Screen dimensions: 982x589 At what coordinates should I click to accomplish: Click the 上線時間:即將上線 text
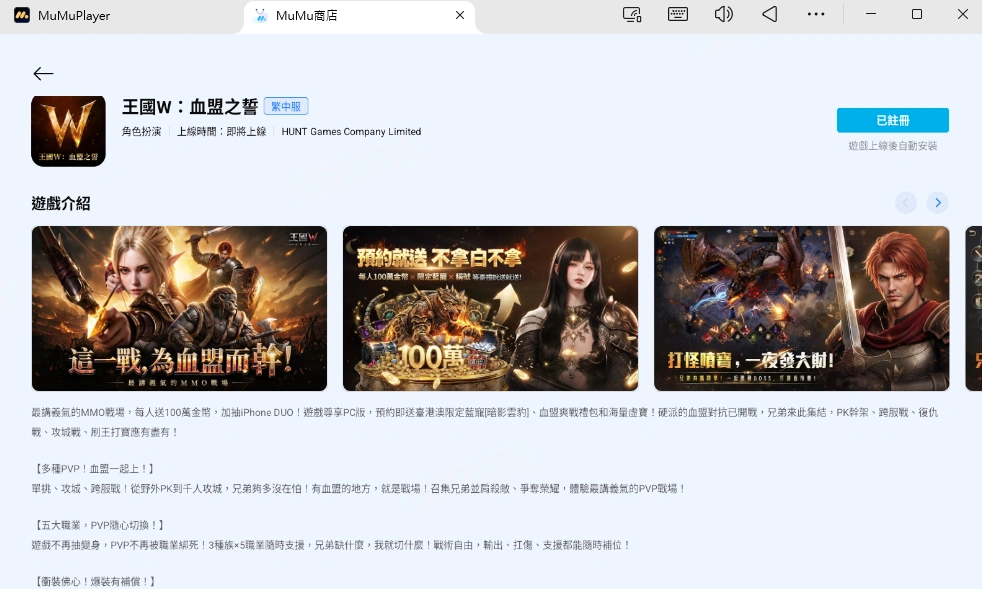(222, 132)
